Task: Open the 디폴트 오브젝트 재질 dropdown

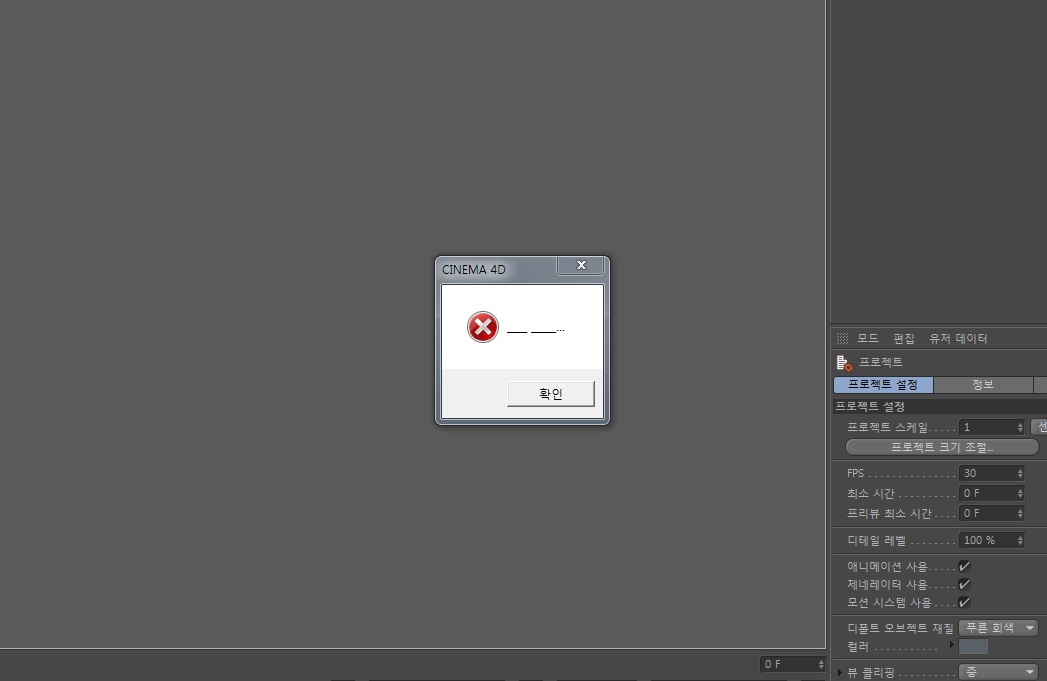Action: point(998,628)
